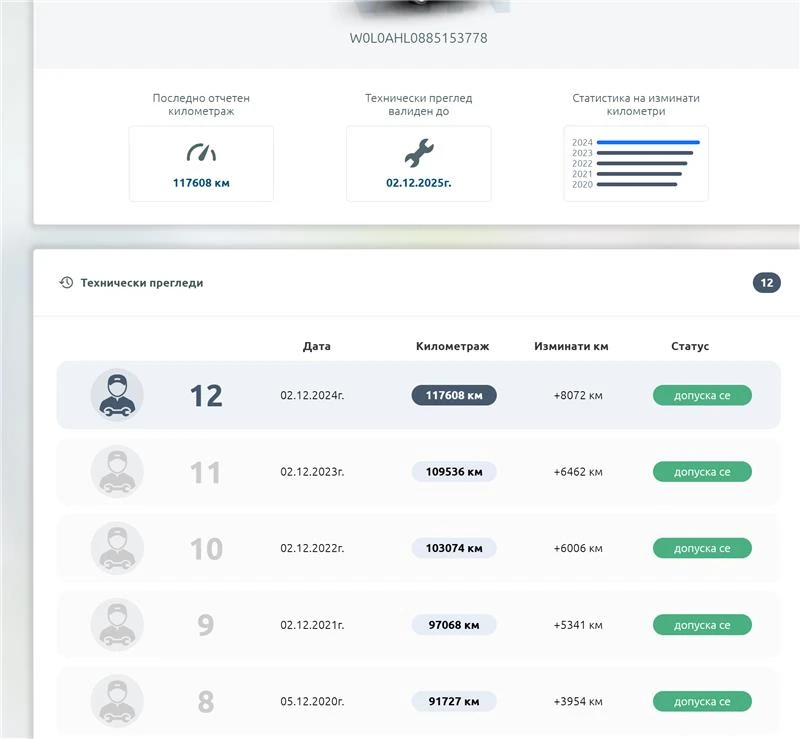800x739 pixels.
Task: Click the 12 inspections count badge
Action: coord(766,283)
